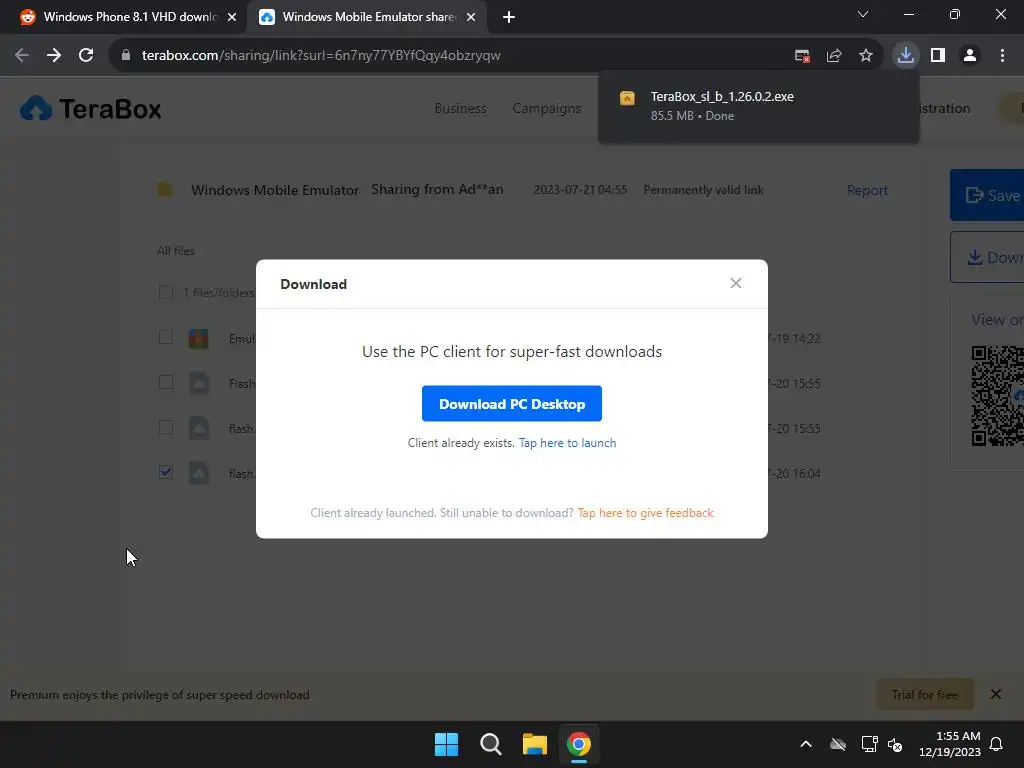1024x768 pixels.
Task: Check the 15:55 Flash row checkbox, upper one
Action: (x=166, y=383)
